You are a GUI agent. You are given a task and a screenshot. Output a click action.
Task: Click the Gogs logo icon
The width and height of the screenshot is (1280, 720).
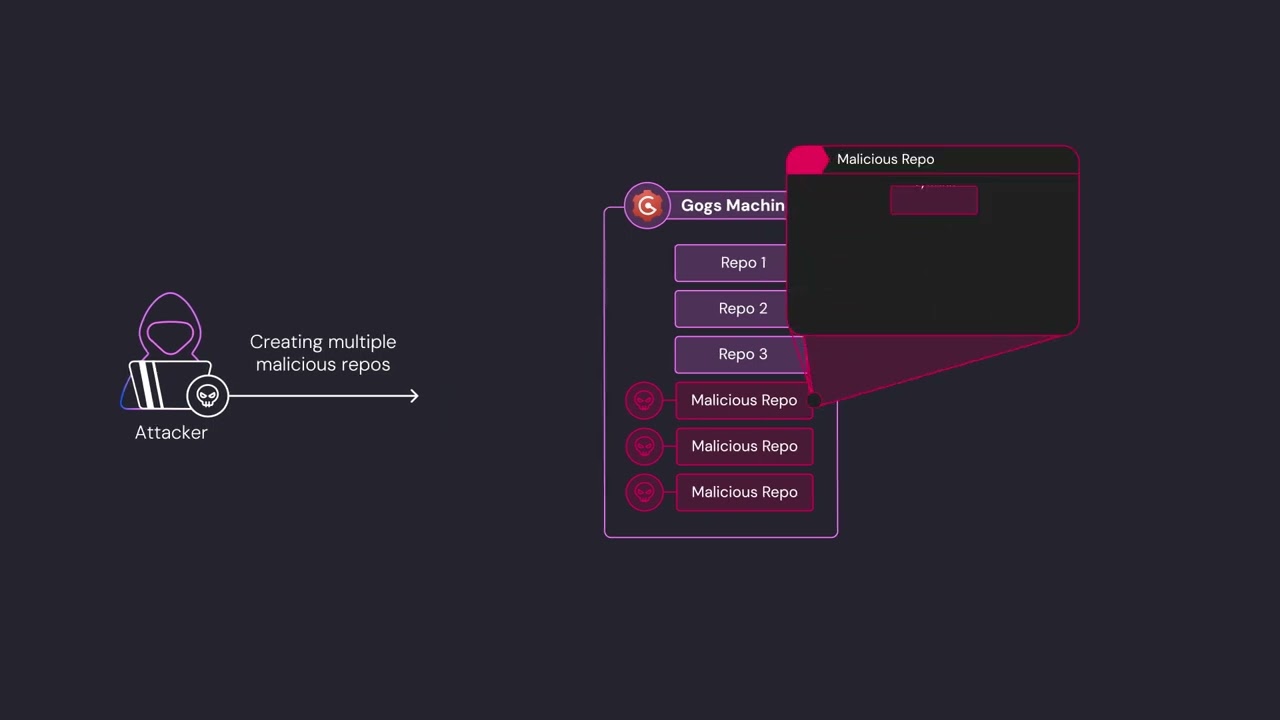coord(647,206)
